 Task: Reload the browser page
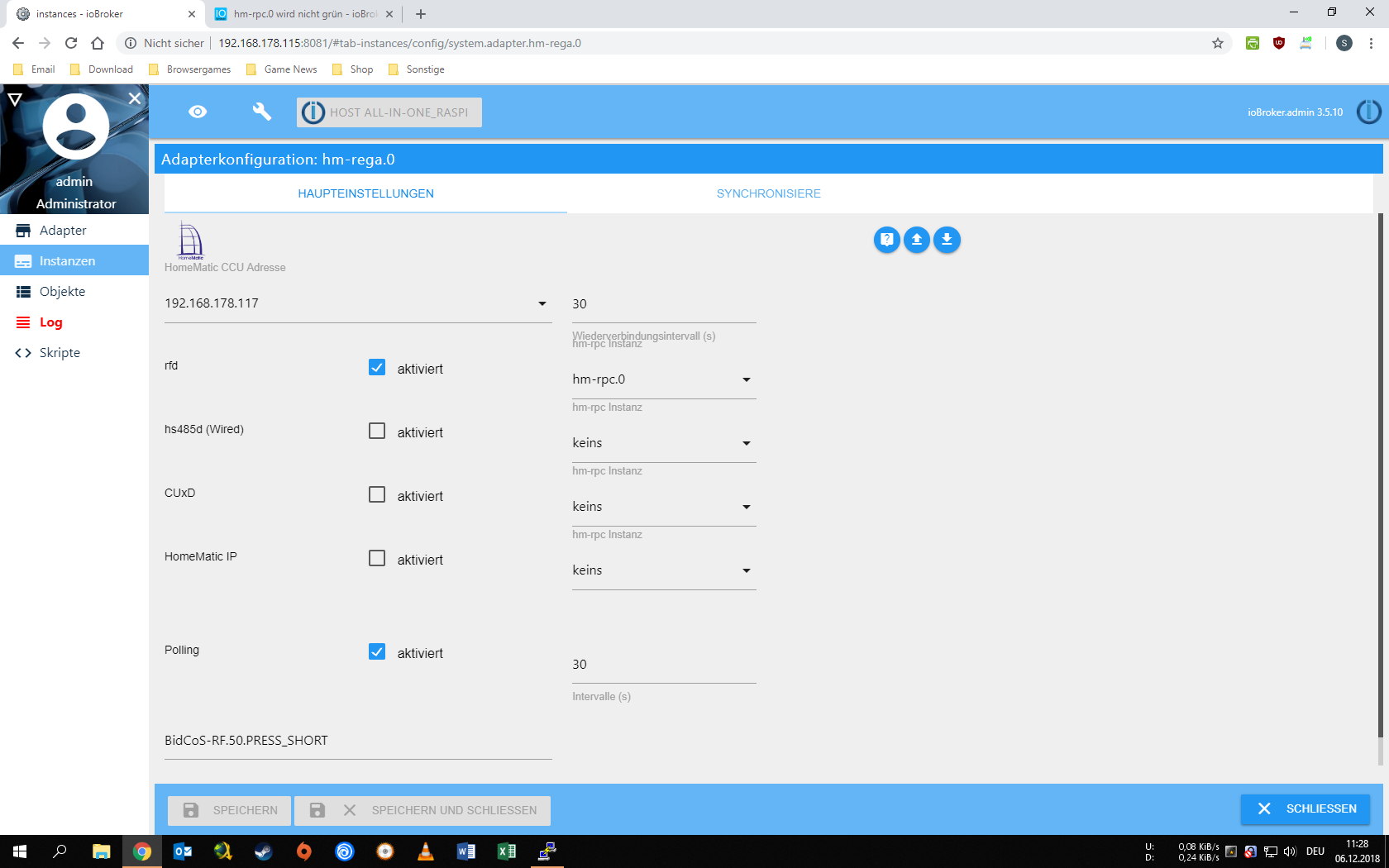click(x=71, y=43)
